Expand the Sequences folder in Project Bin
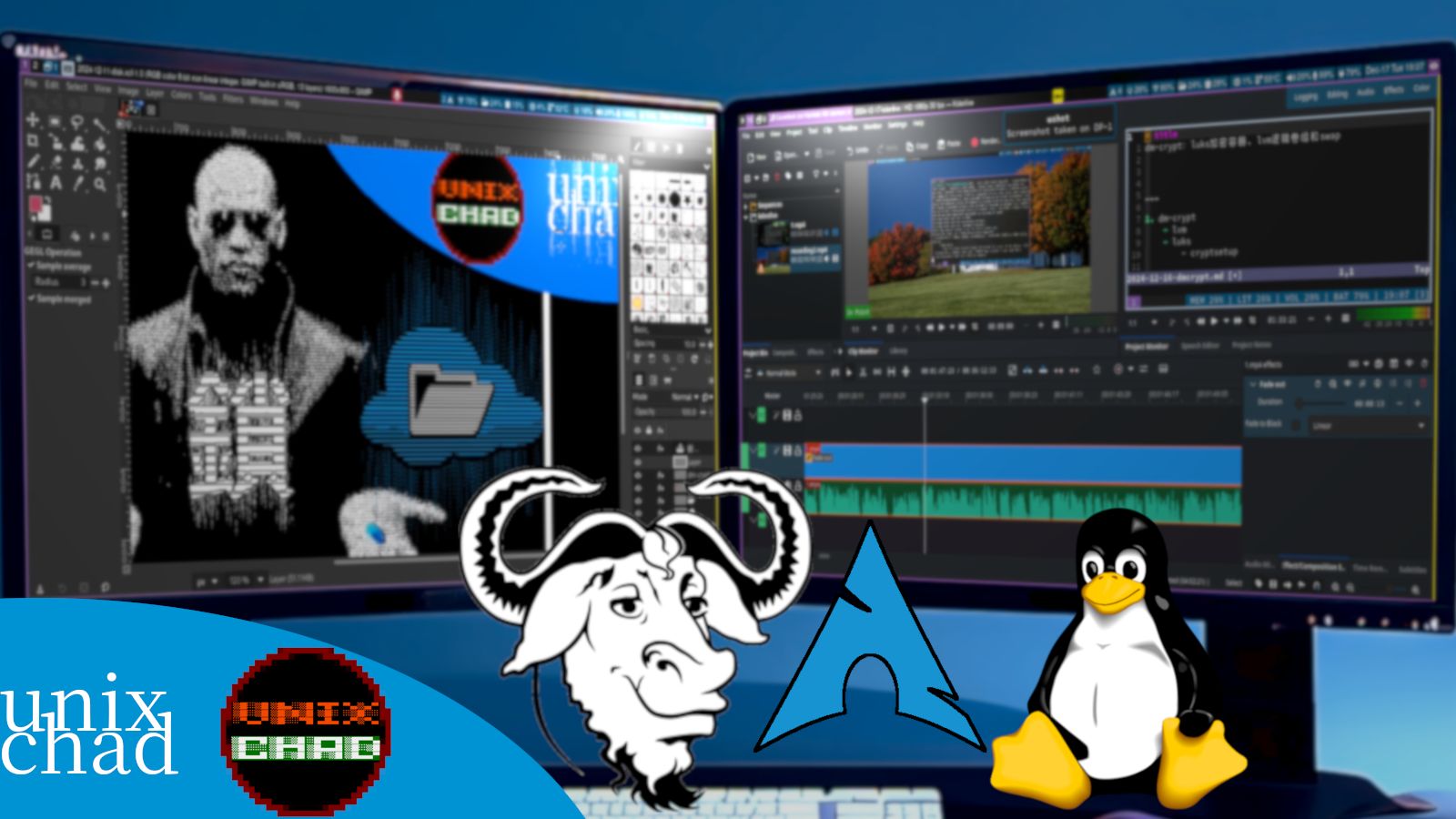 click(745, 207)
